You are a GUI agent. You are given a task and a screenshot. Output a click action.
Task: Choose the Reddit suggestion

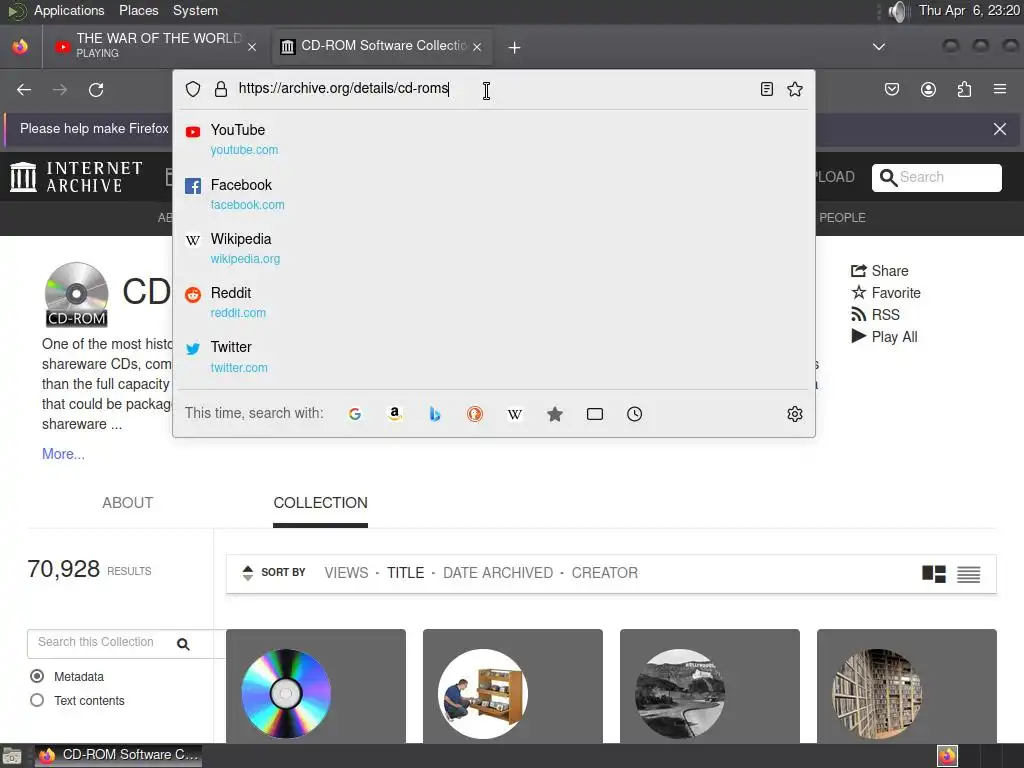(x=494, y=302)
